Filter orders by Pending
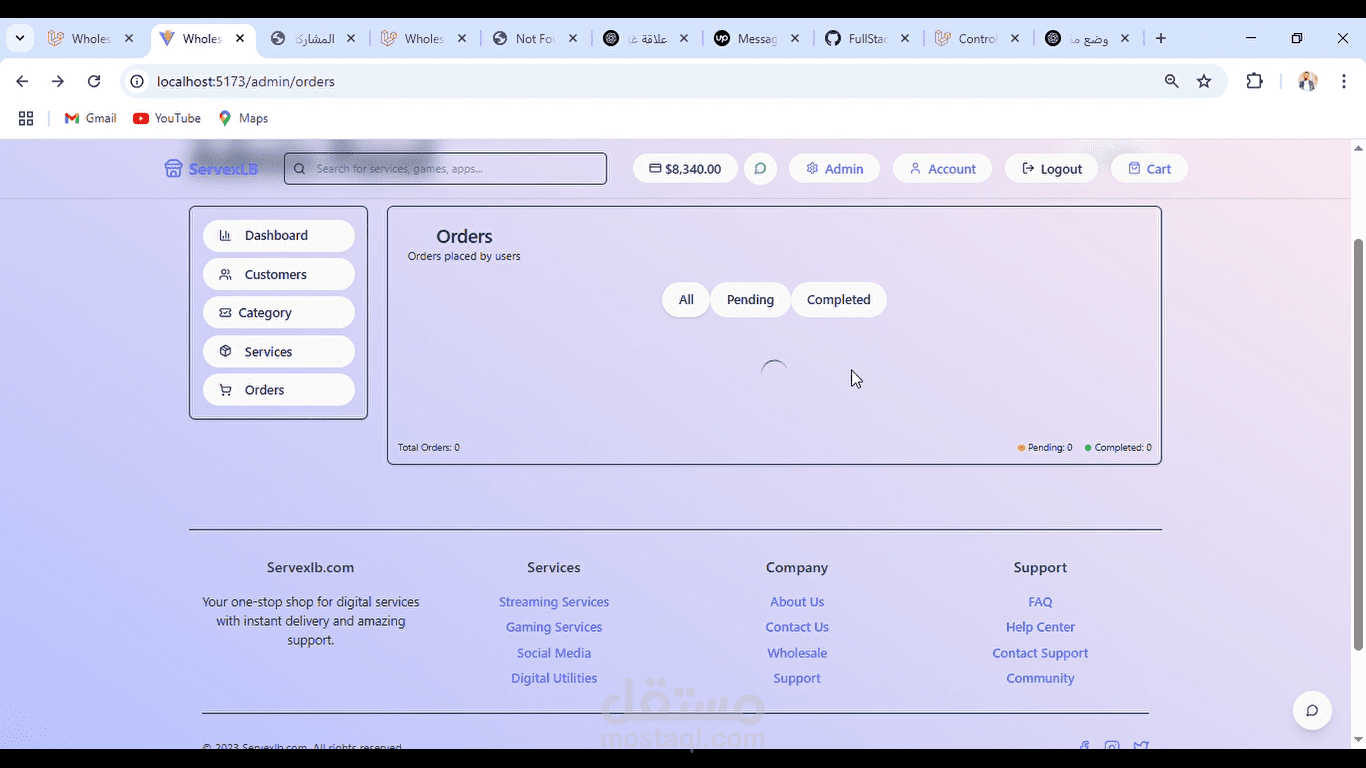Viewport: 1366px width, 768px height. pos(750,300)
